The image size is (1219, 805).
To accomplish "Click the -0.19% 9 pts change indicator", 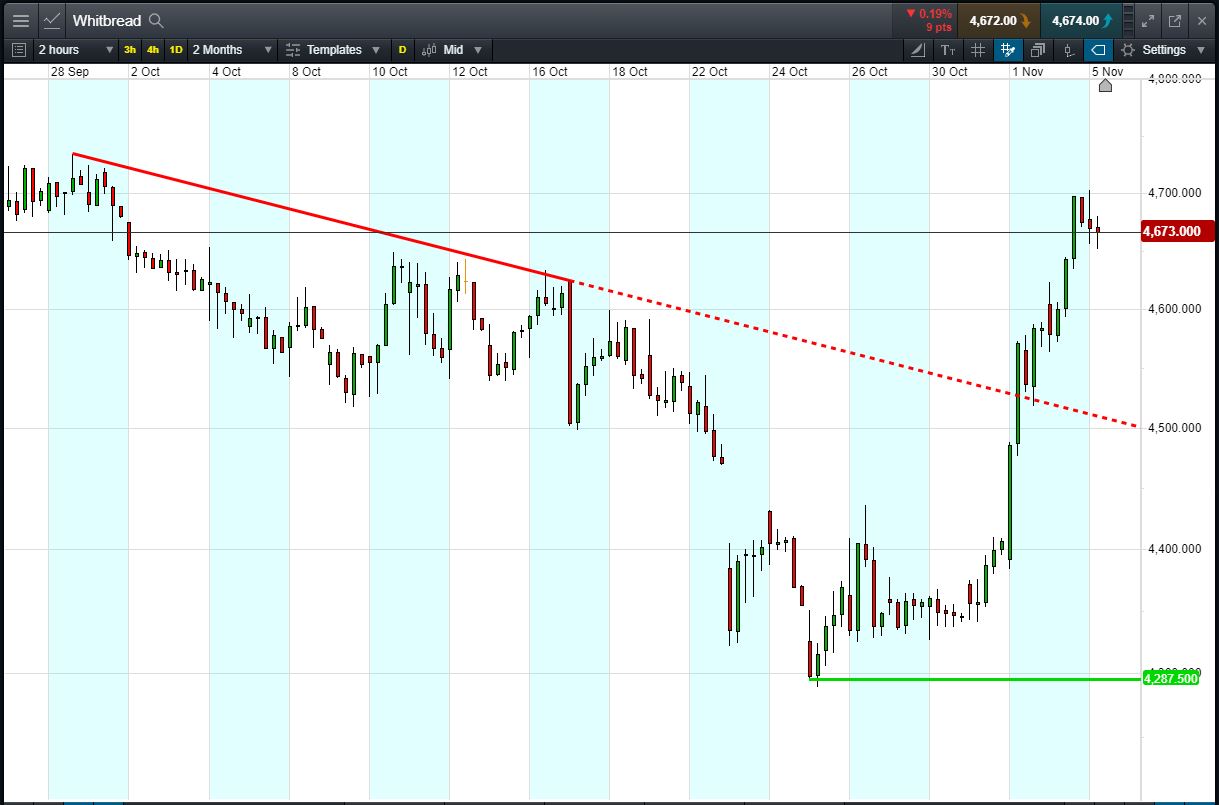I will [927, 20].
